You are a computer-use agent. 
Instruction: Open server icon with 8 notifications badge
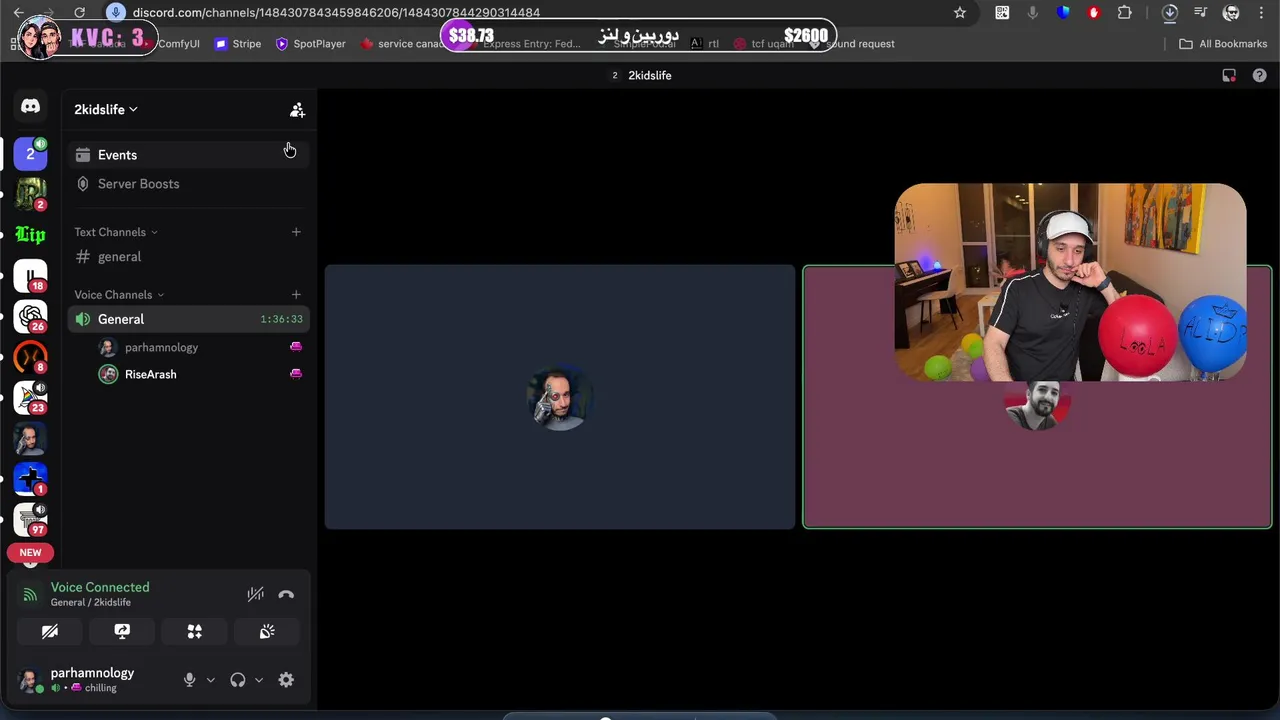tap(30, 357)
